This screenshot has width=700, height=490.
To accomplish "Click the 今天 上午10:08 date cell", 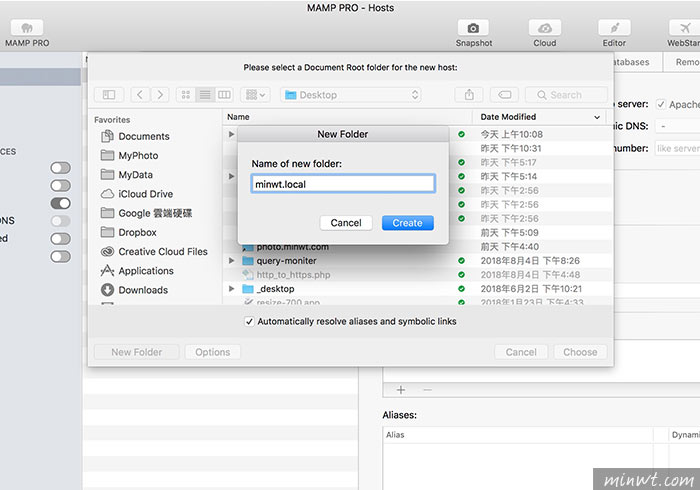I will tap(512, 134).
